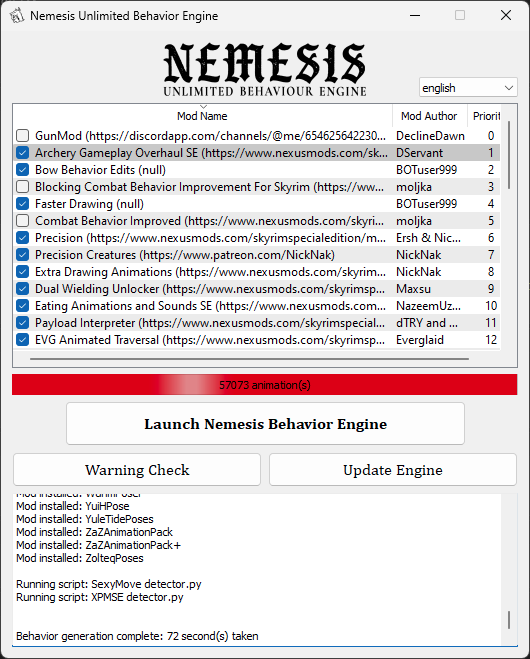Click Running script: SexyMove detector.py line

point(109,584)
